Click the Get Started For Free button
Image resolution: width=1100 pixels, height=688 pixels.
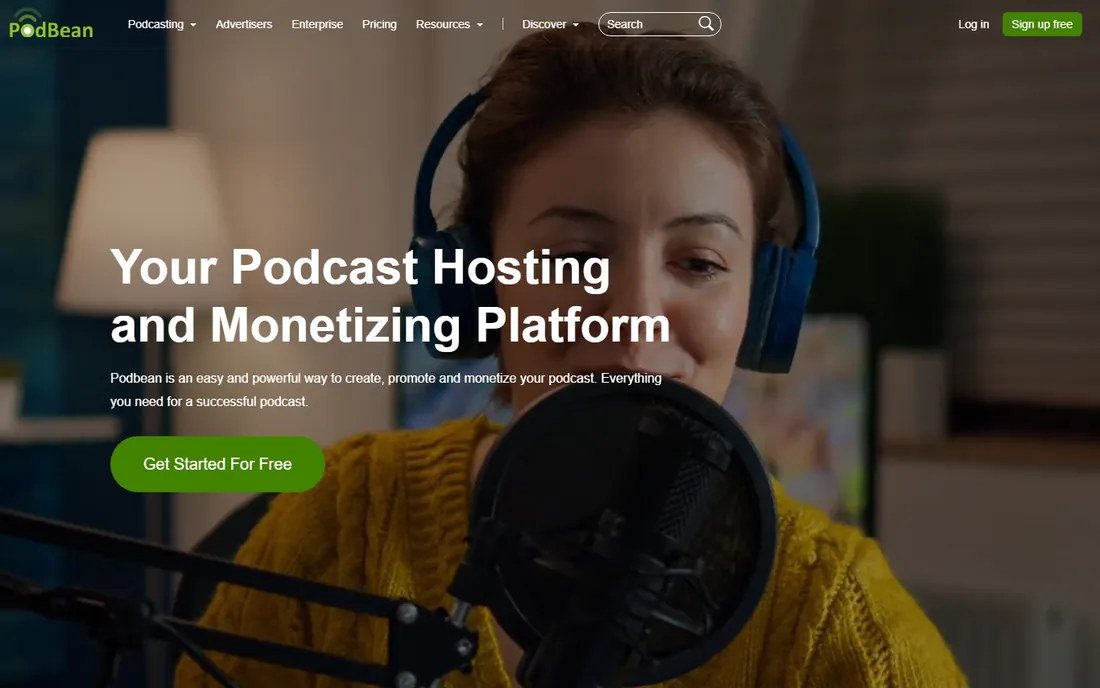click(217, 464)
